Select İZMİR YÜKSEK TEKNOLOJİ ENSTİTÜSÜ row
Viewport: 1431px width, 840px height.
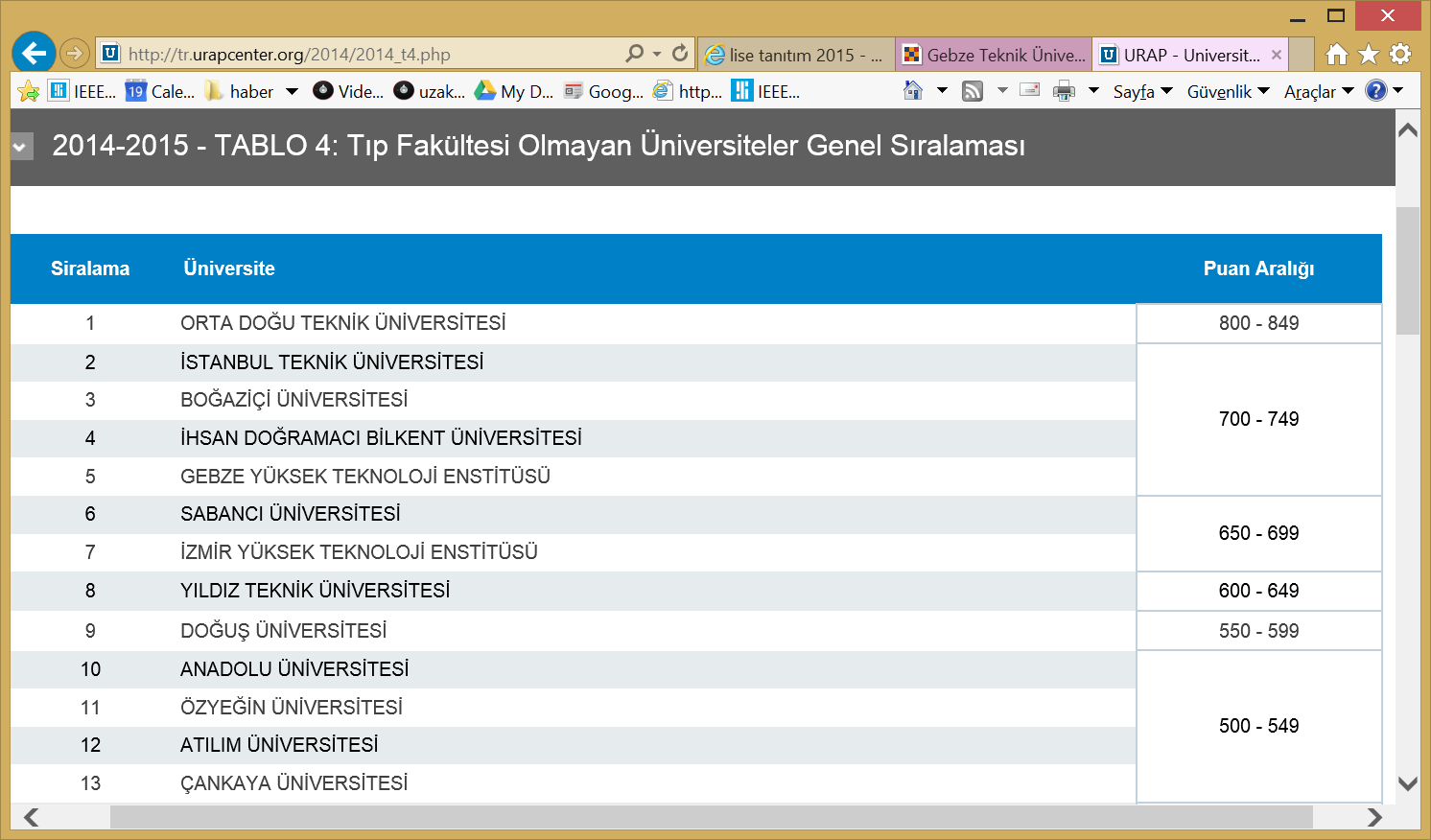[x=573, y=552]
